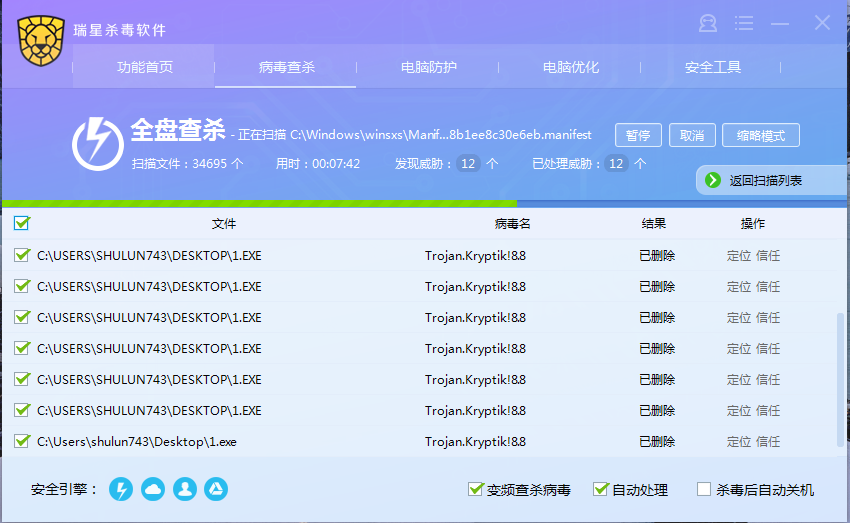850x523 pixels.
Task: Click the 已处理威胁 count badge 12
Action: [616, 164]
